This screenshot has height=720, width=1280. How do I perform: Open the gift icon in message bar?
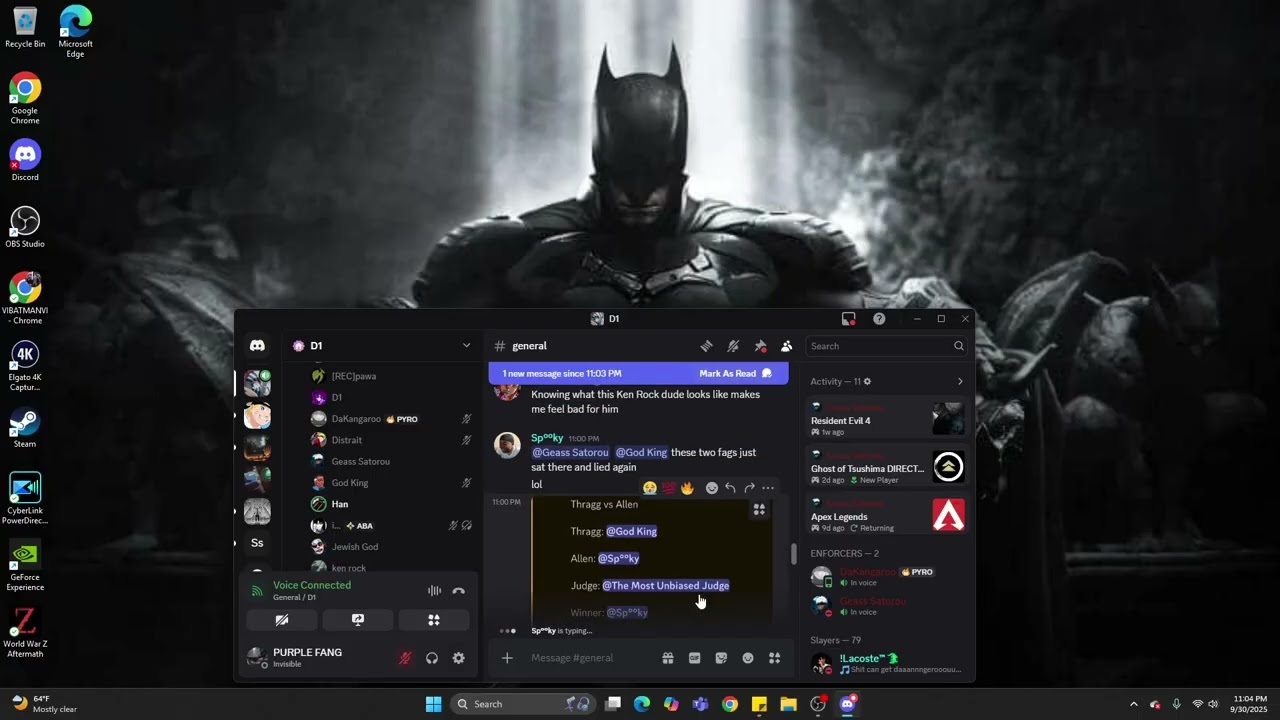667,658
